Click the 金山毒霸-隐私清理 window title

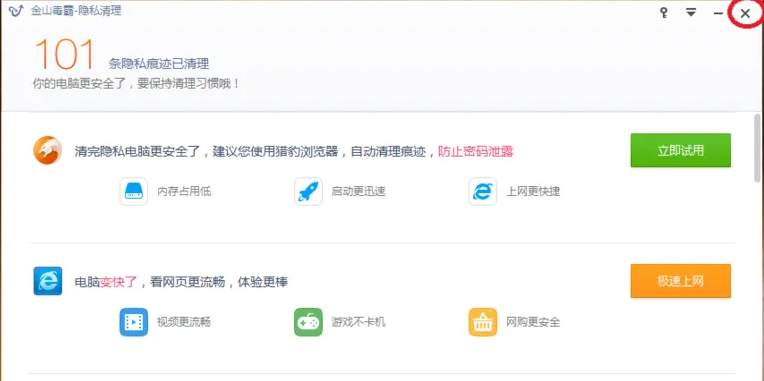(76, 11)
